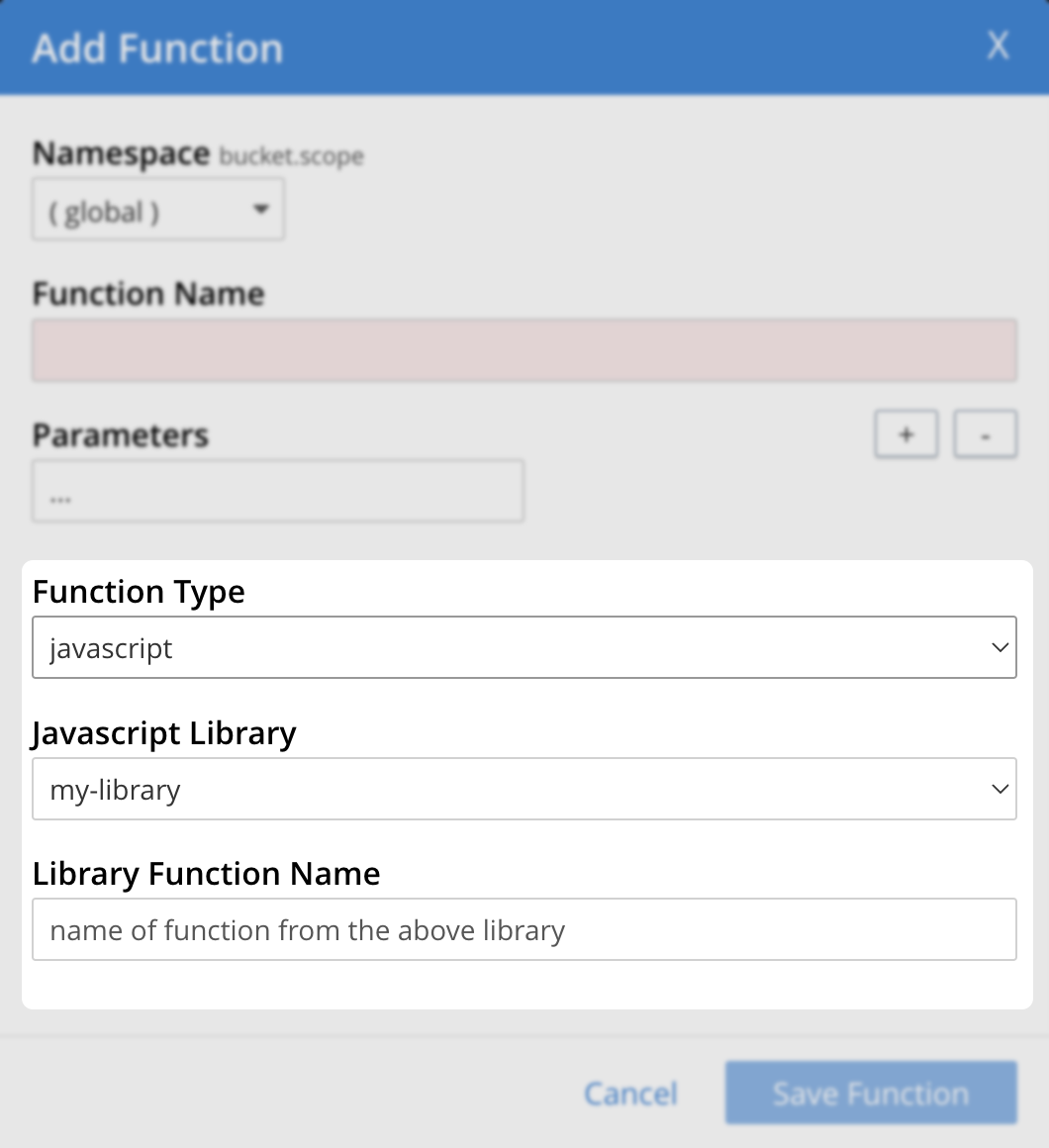Click the + icon to add a parameter

tap(906, 433)
